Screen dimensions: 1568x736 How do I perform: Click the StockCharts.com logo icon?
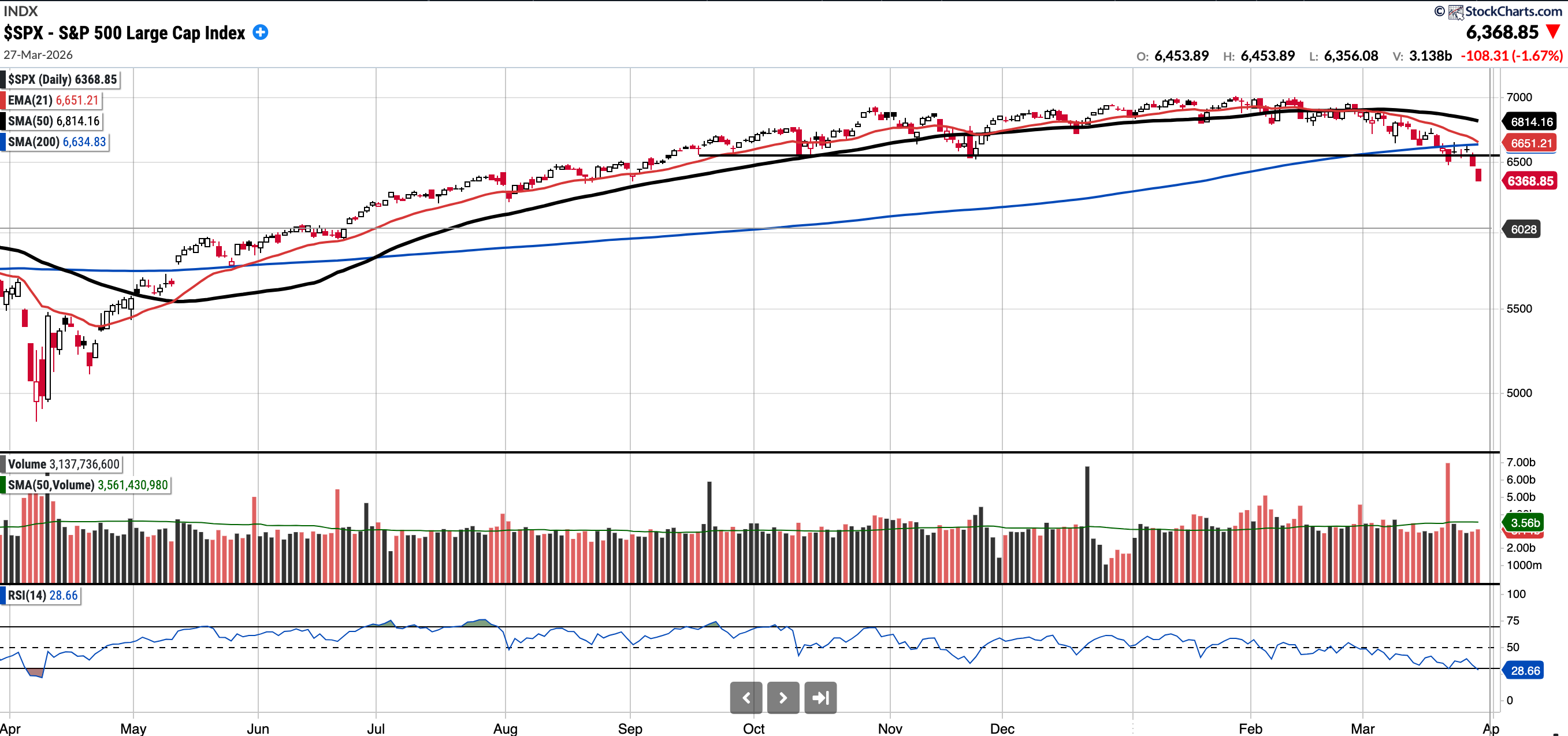1455,12
